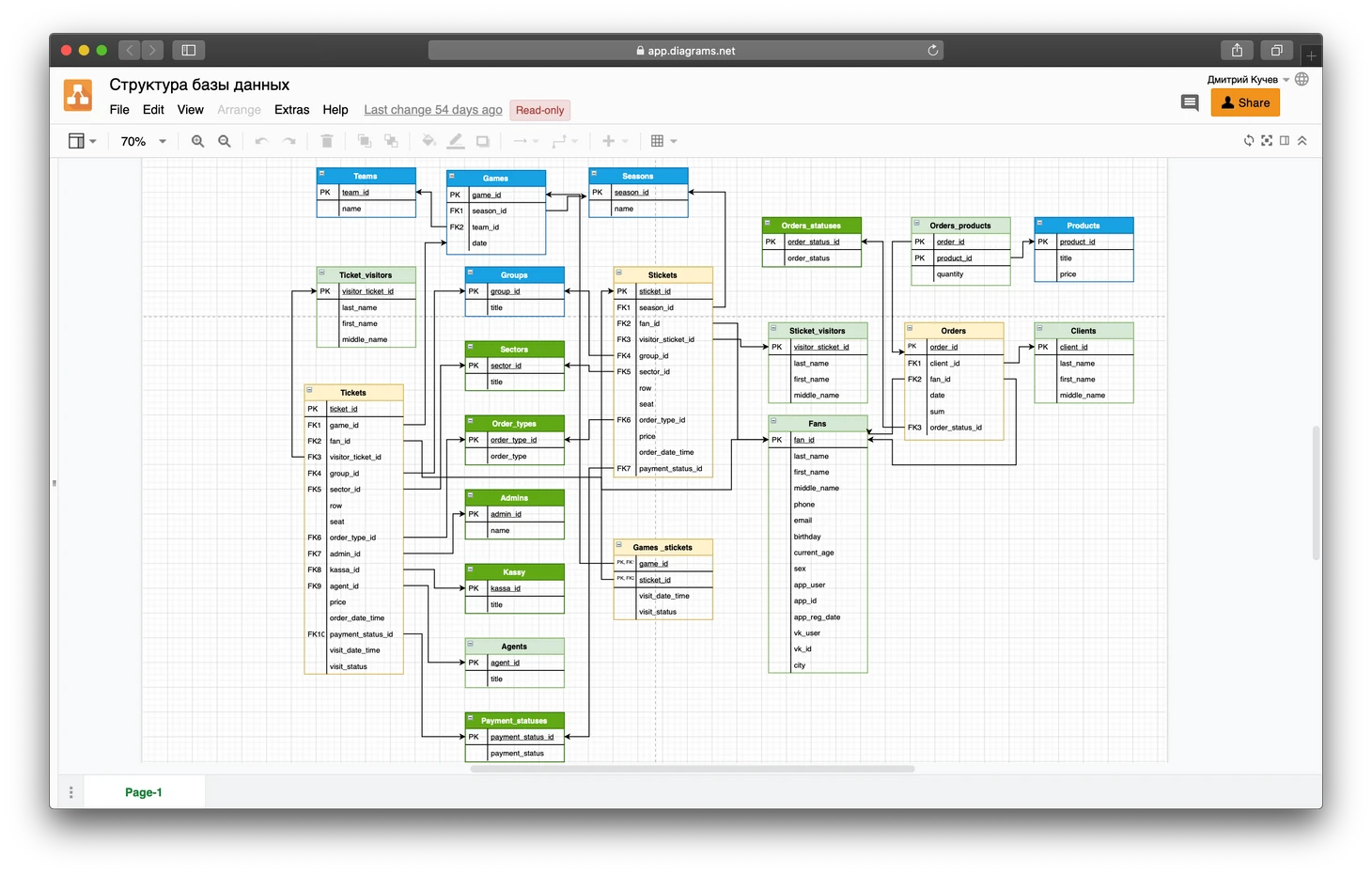Open the view layout dropdown
This screenshot has height=874, width=1372.
(82, 141)
